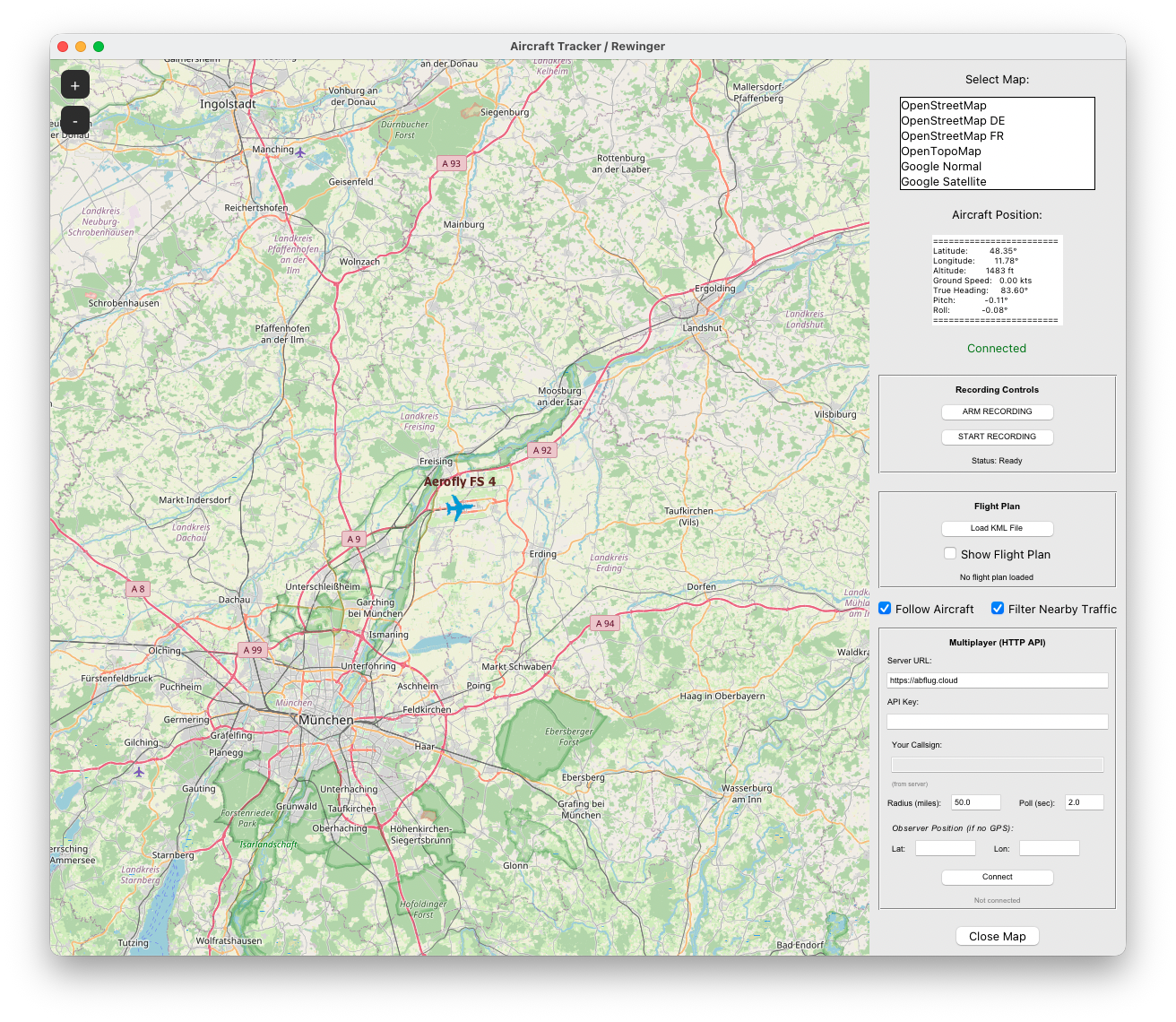1176x1022 pixels.
Task: Click the purple airport icon near Manching
Action: click(298, 151)
